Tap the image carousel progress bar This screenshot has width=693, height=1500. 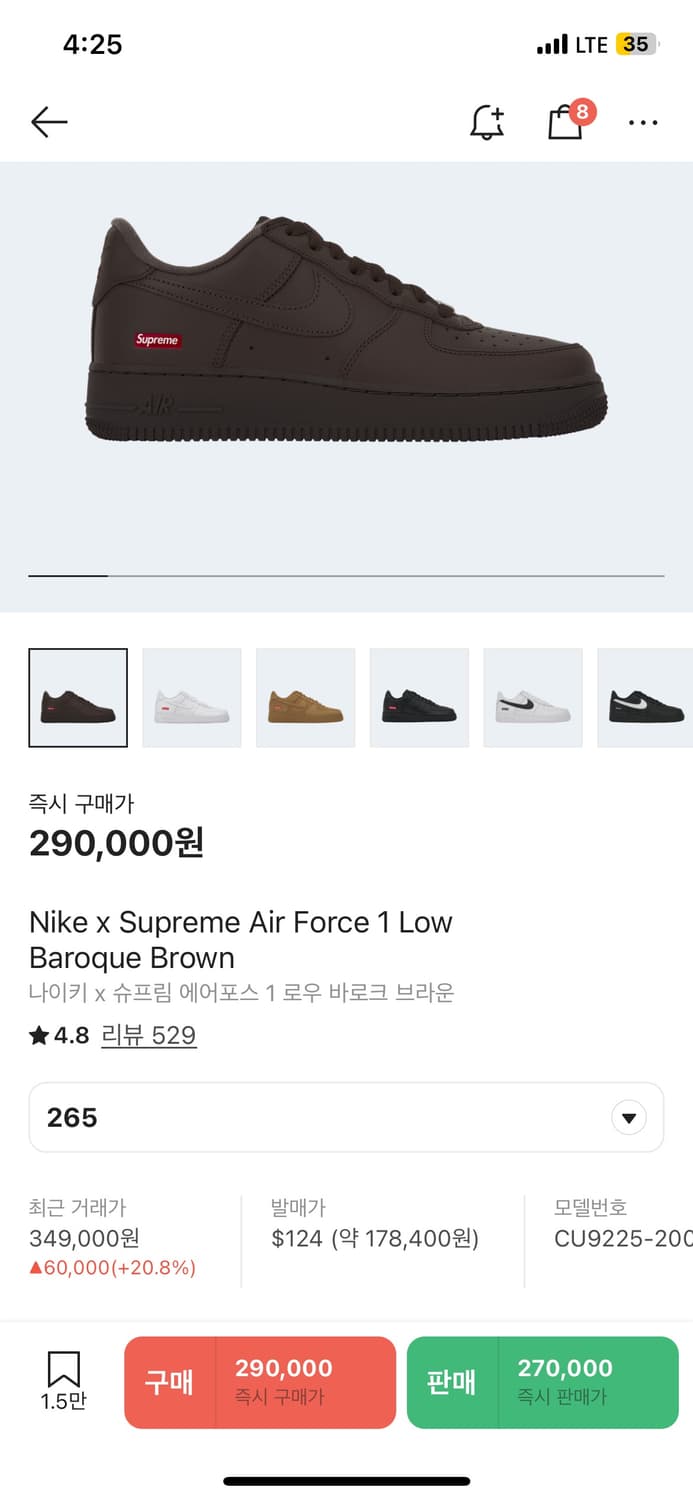pos(346,576)
